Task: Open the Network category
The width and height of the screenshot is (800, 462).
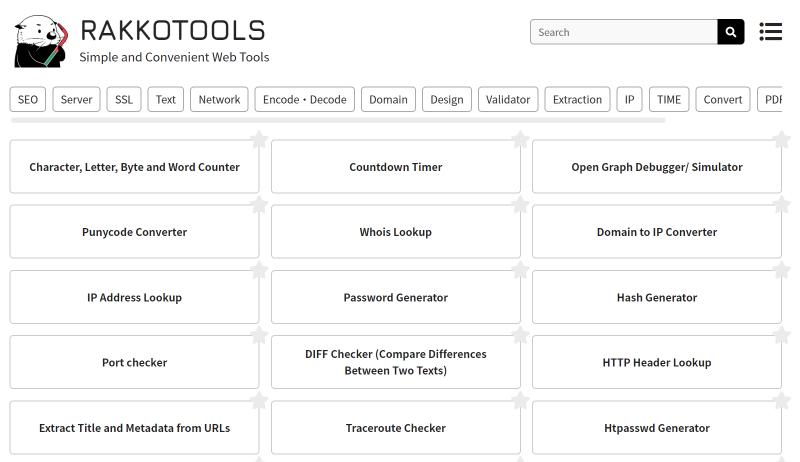Action: (x=219, y=99)
